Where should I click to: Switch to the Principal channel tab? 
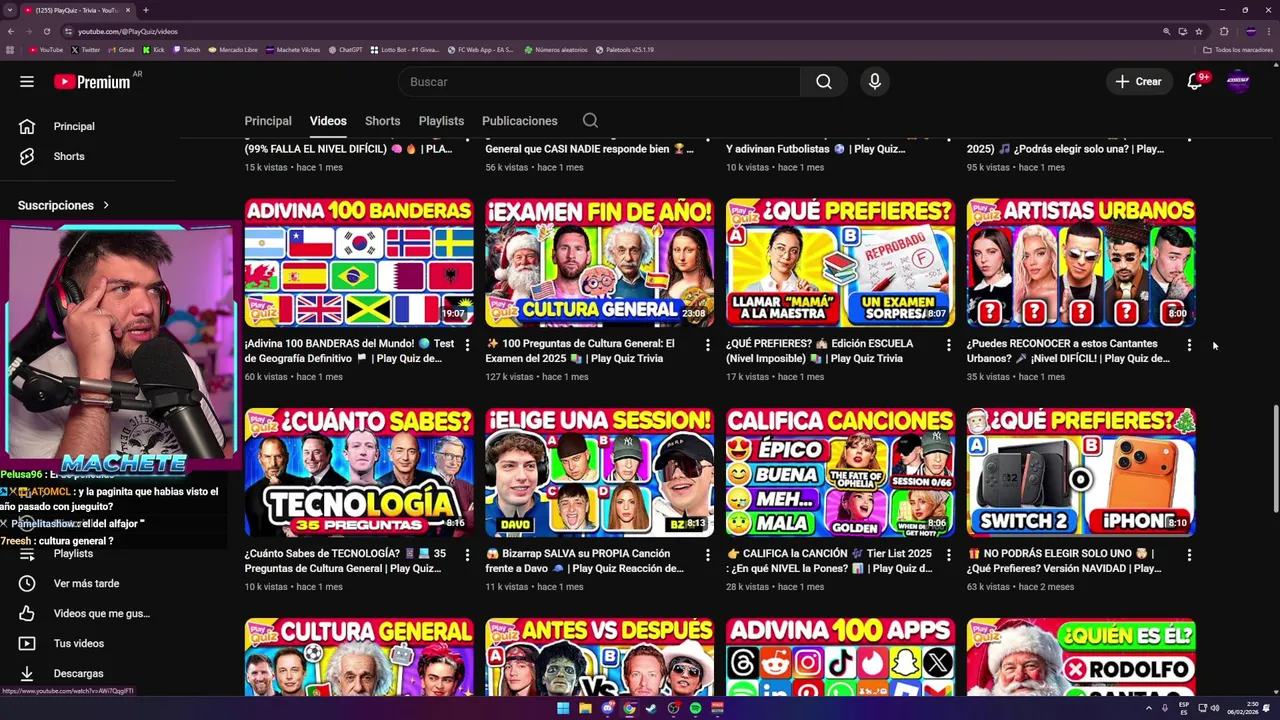[268, 121]
